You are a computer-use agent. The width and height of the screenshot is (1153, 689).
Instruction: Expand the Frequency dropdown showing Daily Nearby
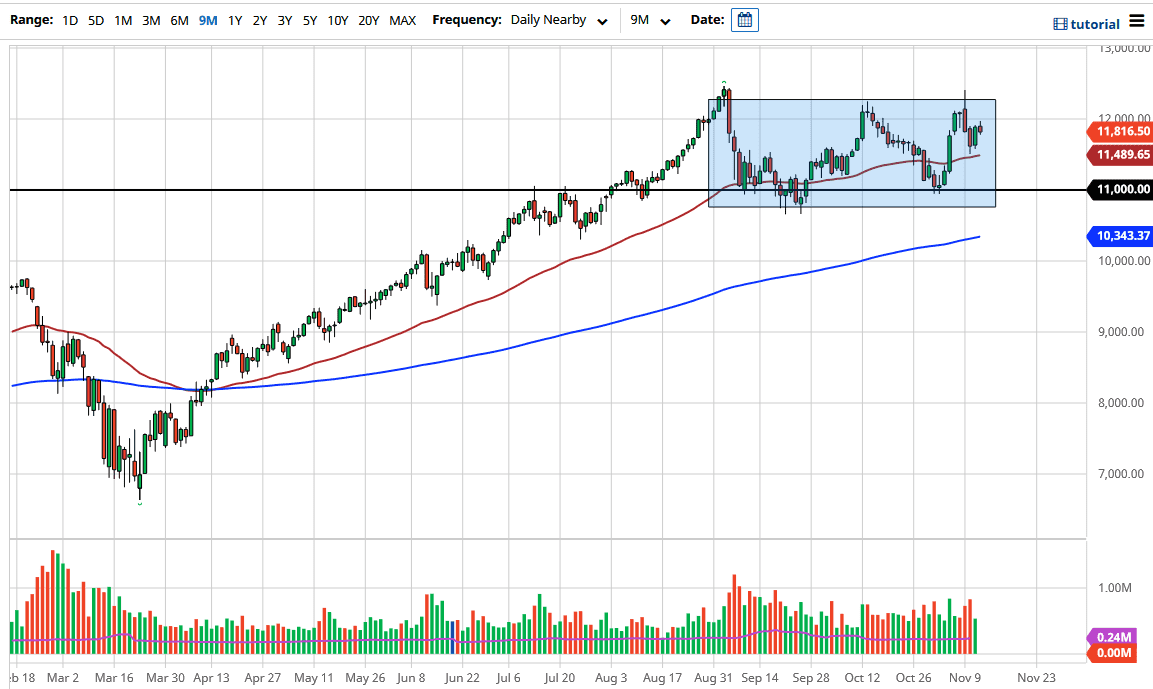(546, 20)
